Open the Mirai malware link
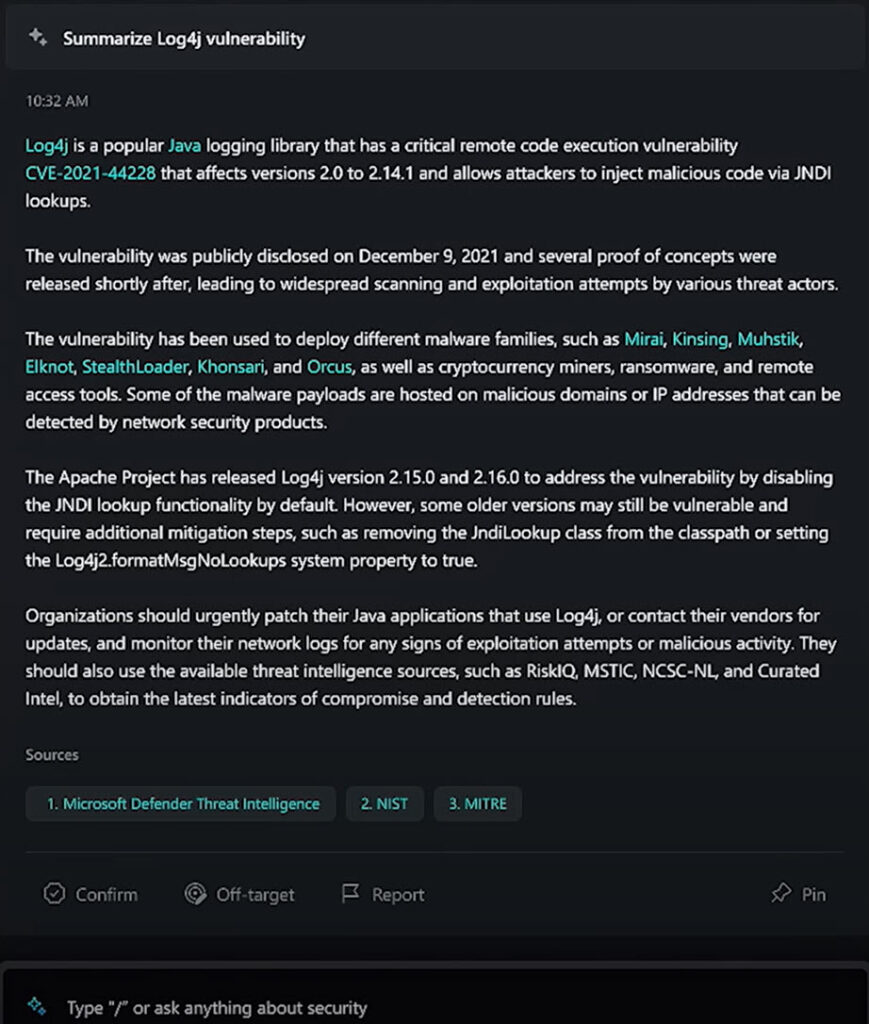This screenshot has width=869, height=1024. coord(643,339)
